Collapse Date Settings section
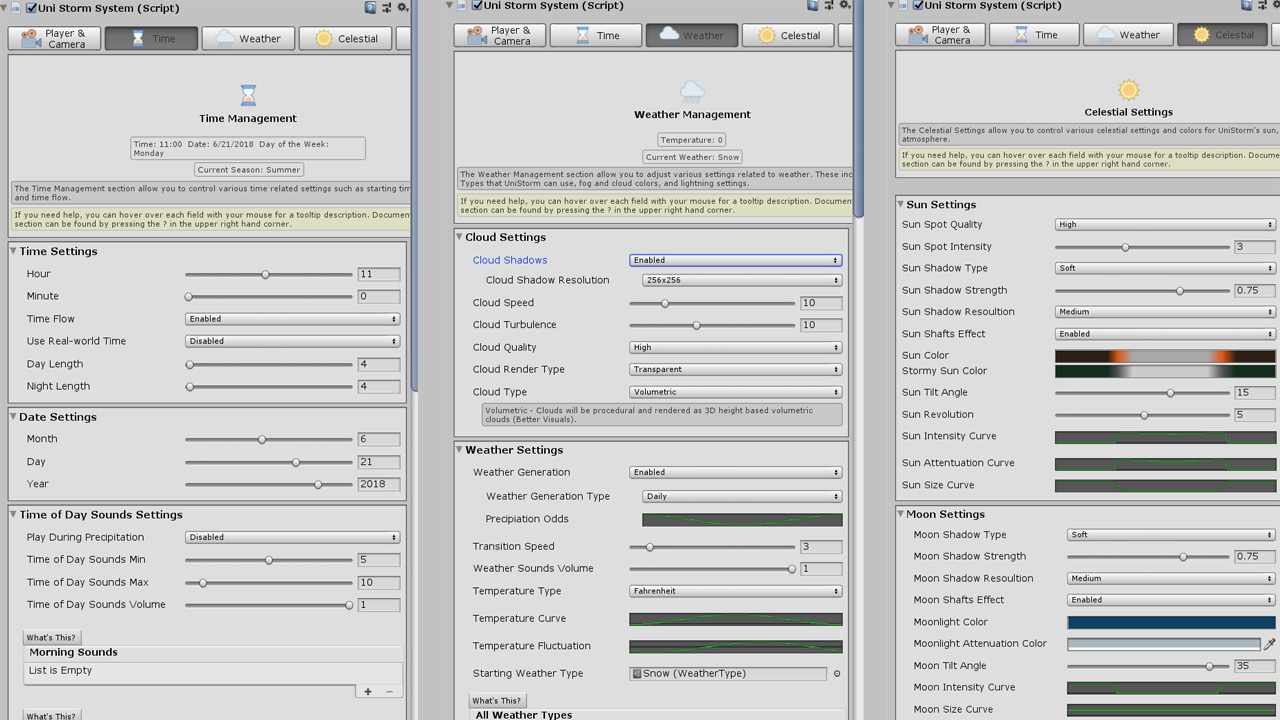The height and width of the screenshot is (720, 1280). coord(14,417)
